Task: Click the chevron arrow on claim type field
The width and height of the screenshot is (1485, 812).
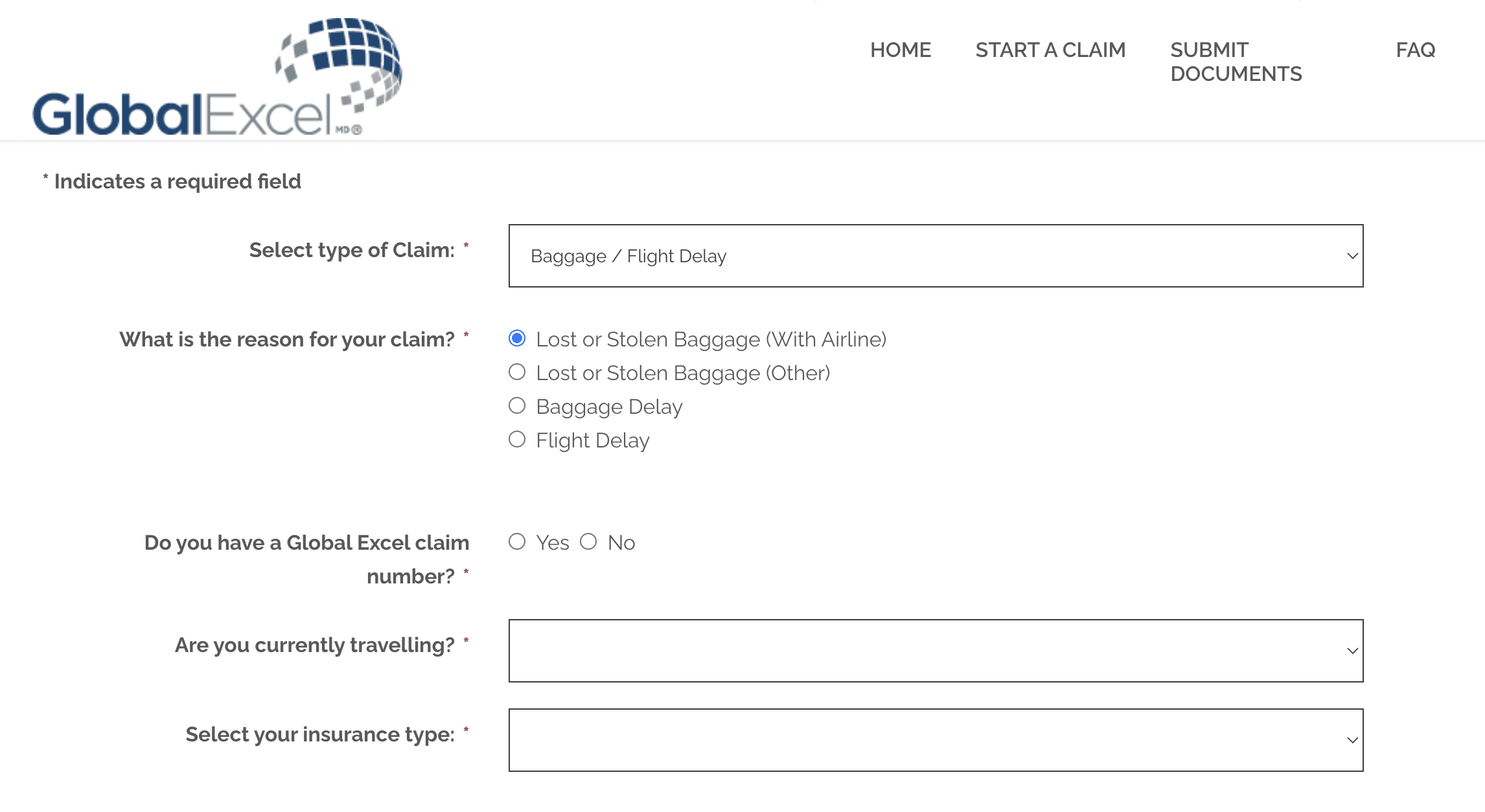Action: tap(1352, 256)
